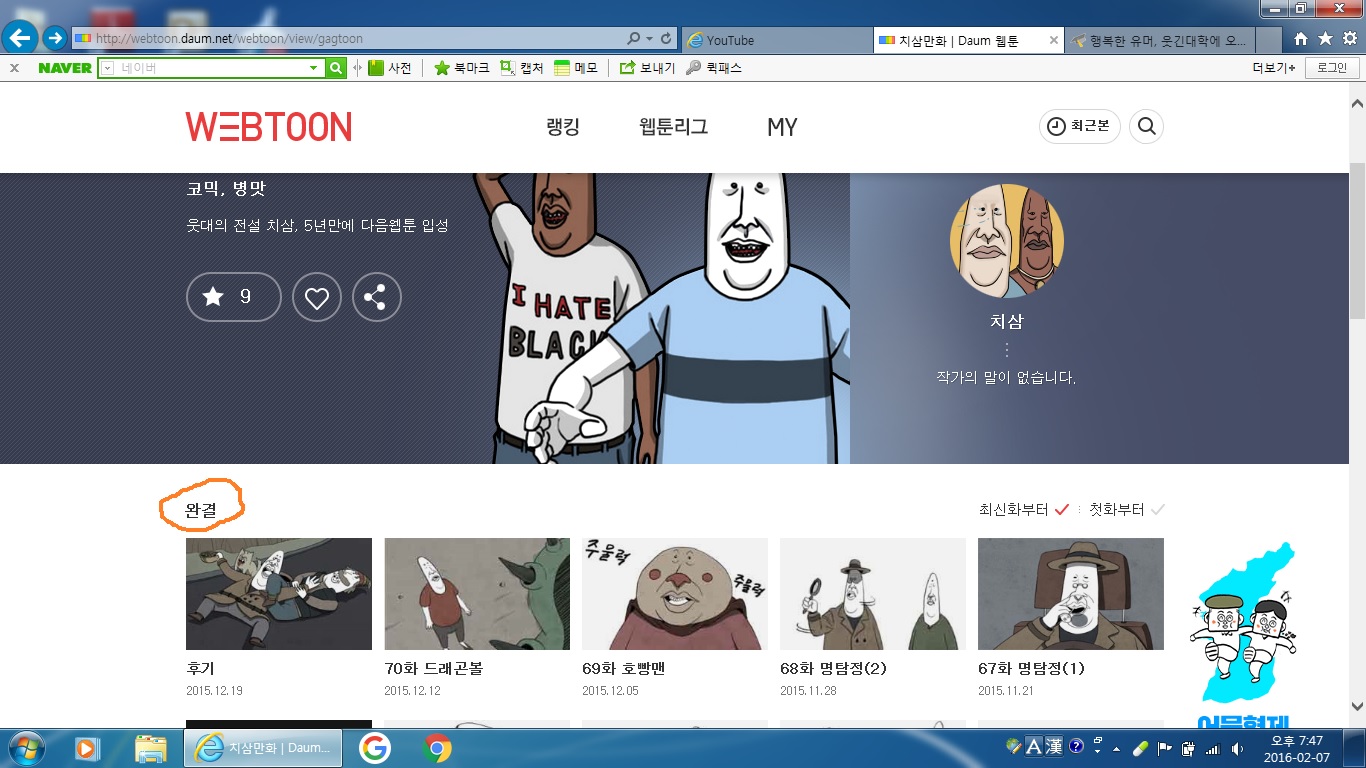
Task: Click the author name 치삼
Action: [1007, 322]
